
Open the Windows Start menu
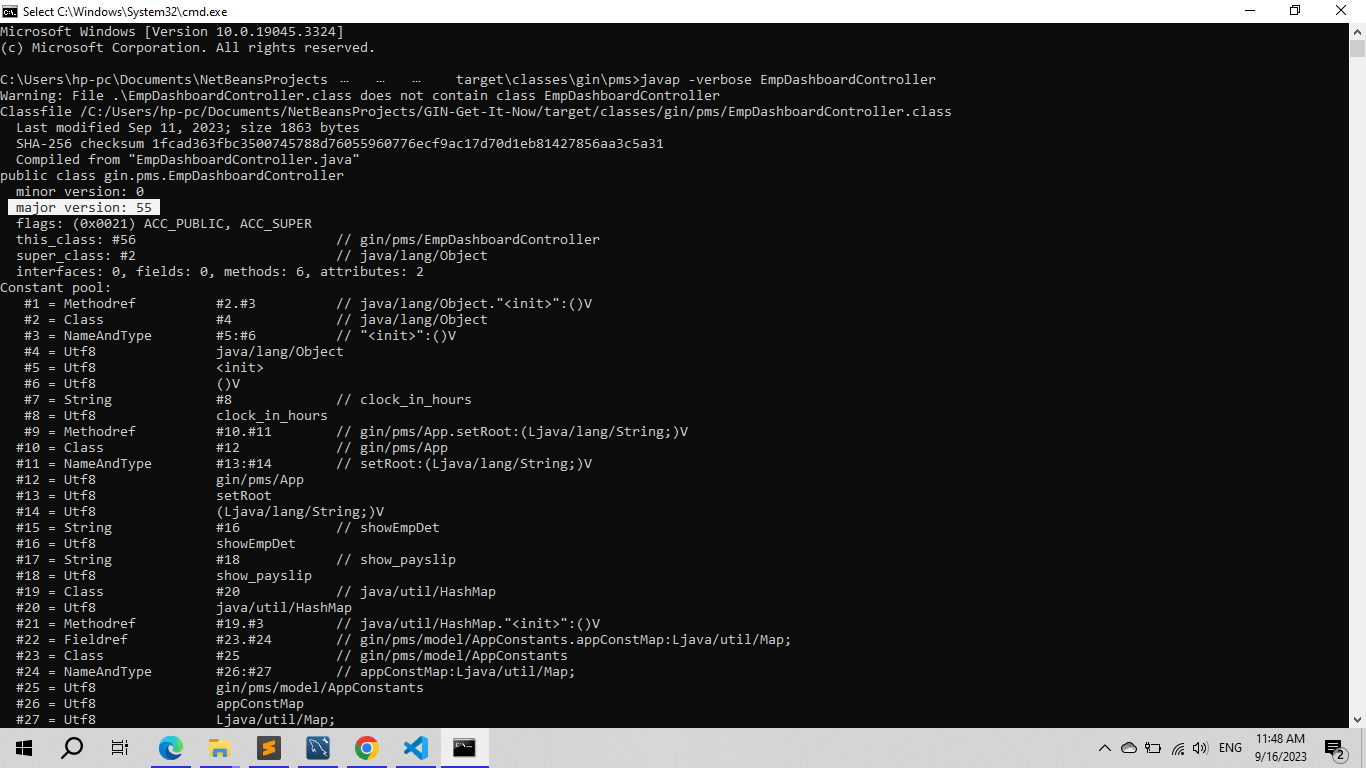(x=22, y=747)
